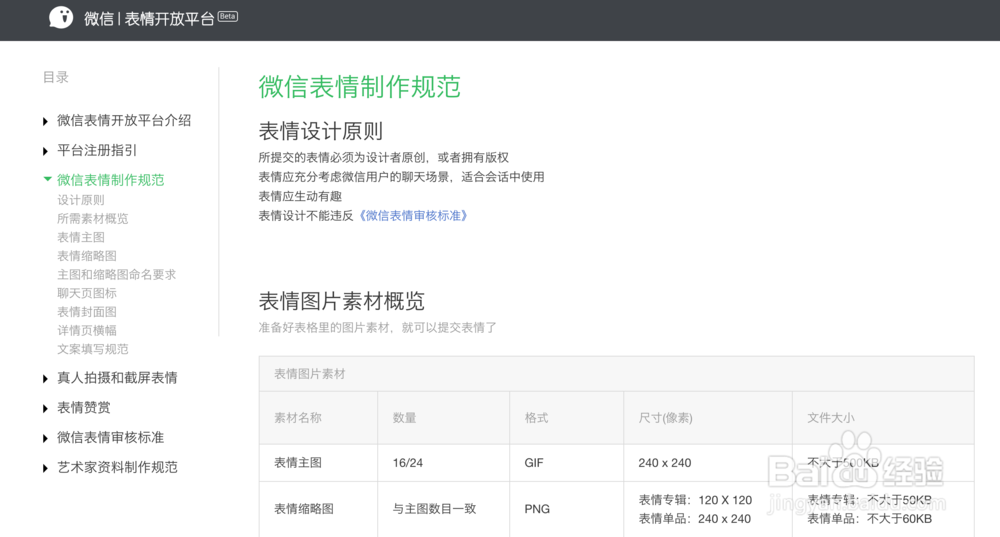Click the Beta badge next to title

pos(228,16)
